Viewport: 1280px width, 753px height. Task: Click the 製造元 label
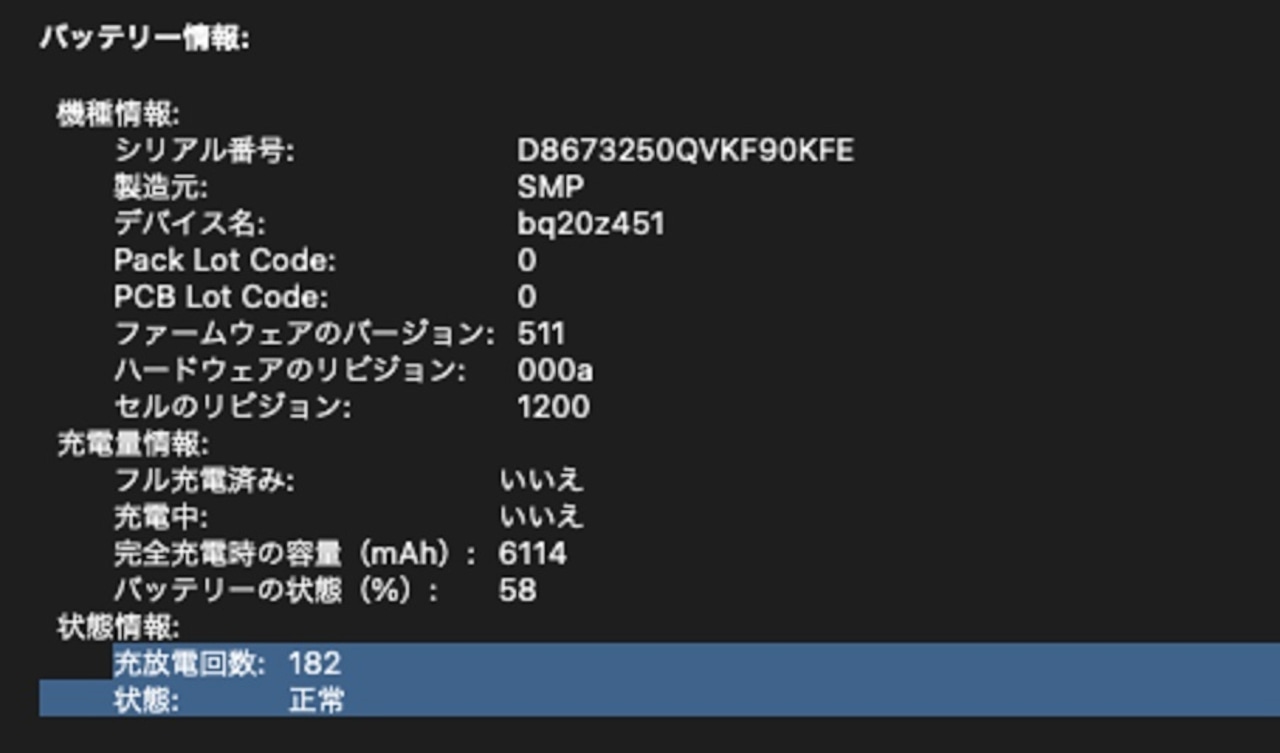tap(161, 188)
